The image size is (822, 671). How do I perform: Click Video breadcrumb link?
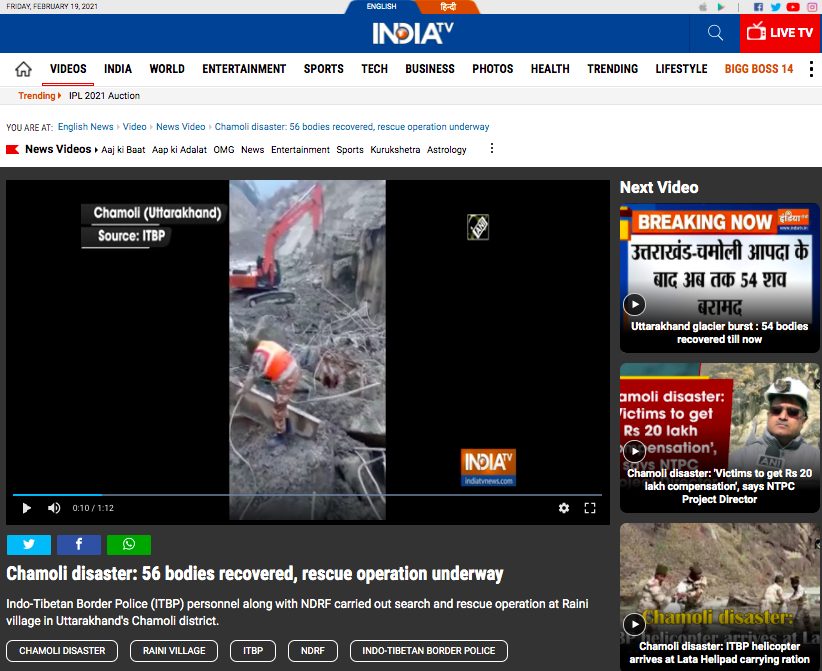click(134, 126)
